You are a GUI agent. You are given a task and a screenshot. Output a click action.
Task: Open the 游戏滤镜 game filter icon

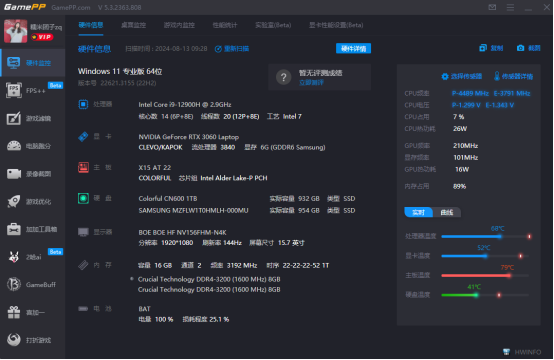[14, 118]
